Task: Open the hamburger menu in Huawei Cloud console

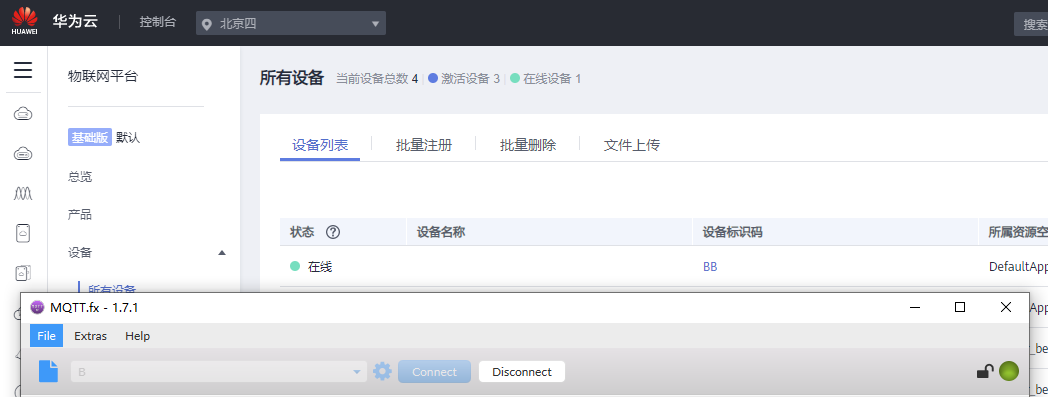Action: [x=23, y=70]
